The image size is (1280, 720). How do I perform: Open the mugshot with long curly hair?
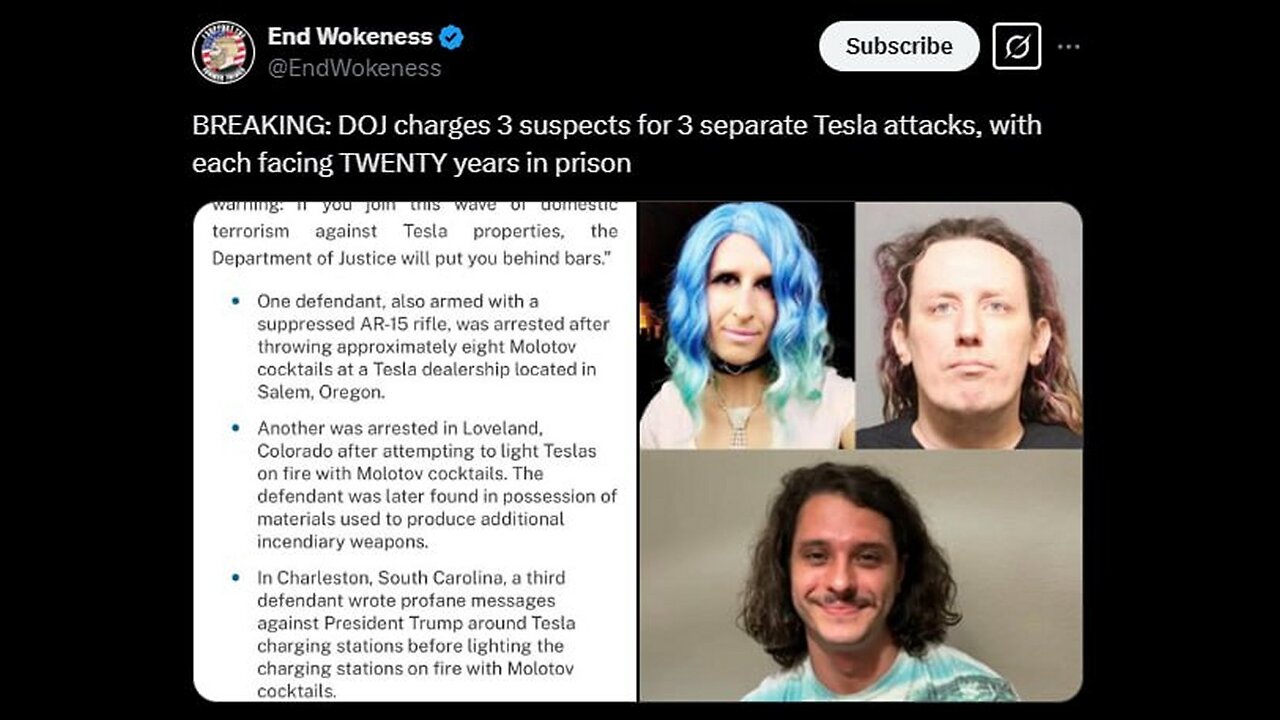969,325
